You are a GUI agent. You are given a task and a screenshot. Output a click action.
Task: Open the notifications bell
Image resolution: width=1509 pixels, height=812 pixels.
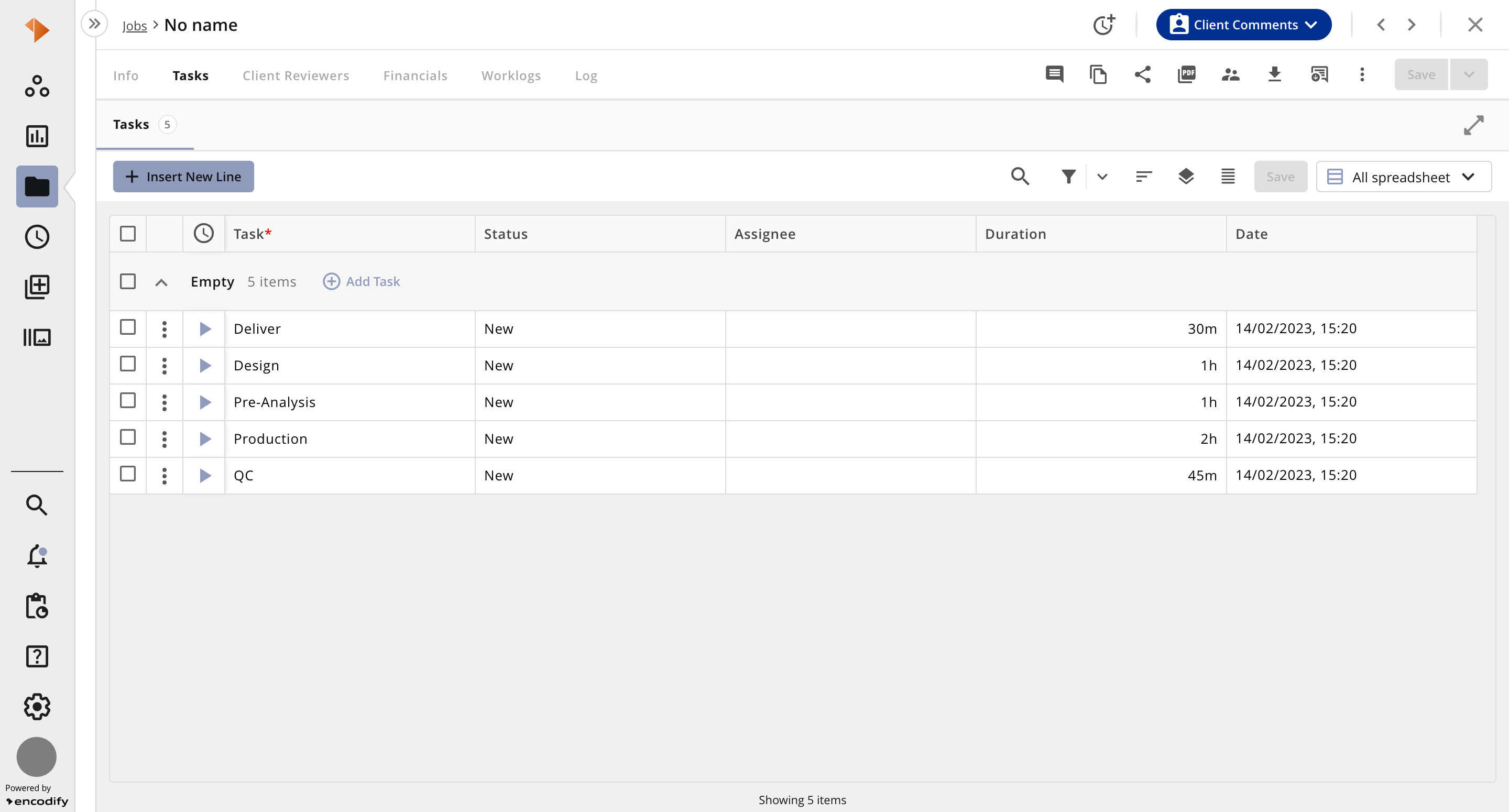point(37,555)
